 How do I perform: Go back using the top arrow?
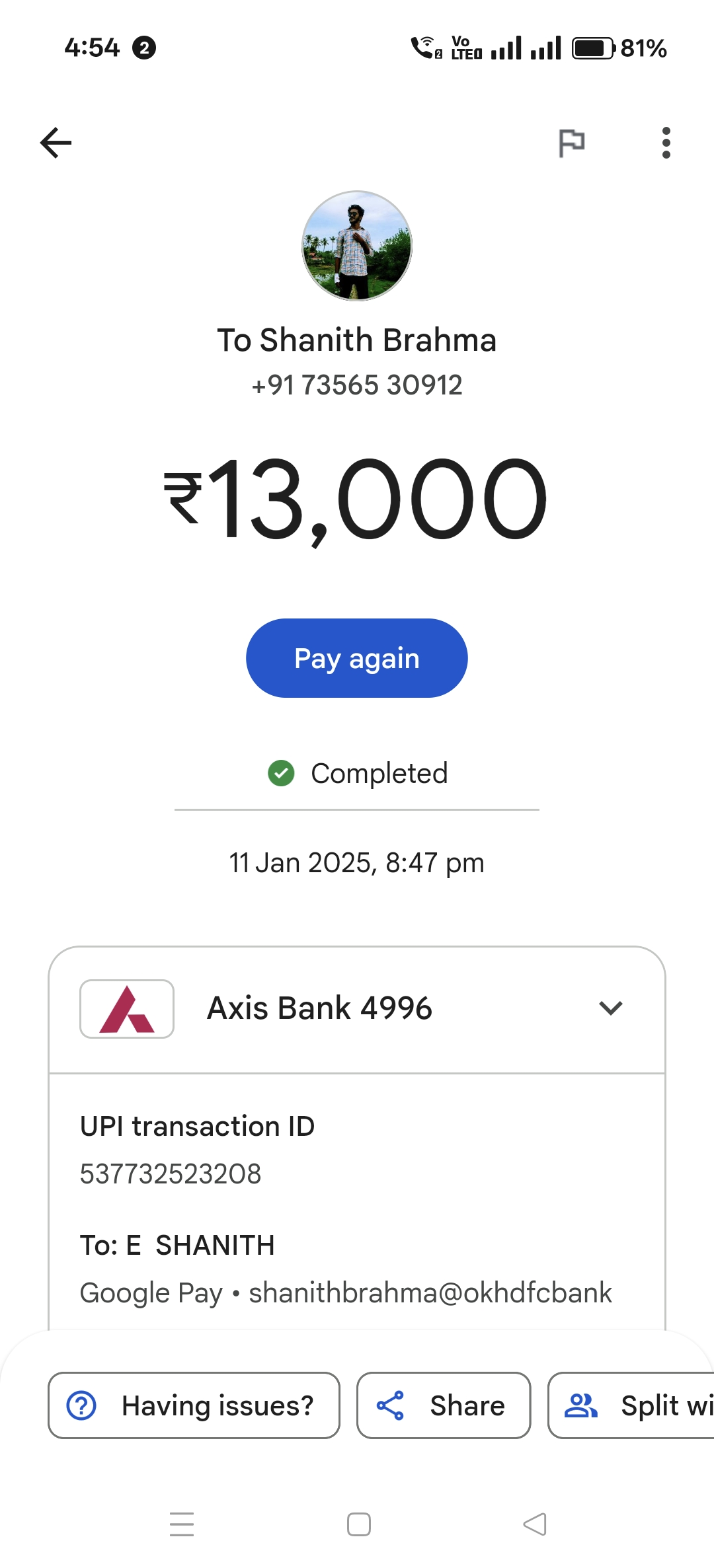(x=56, y=143)
